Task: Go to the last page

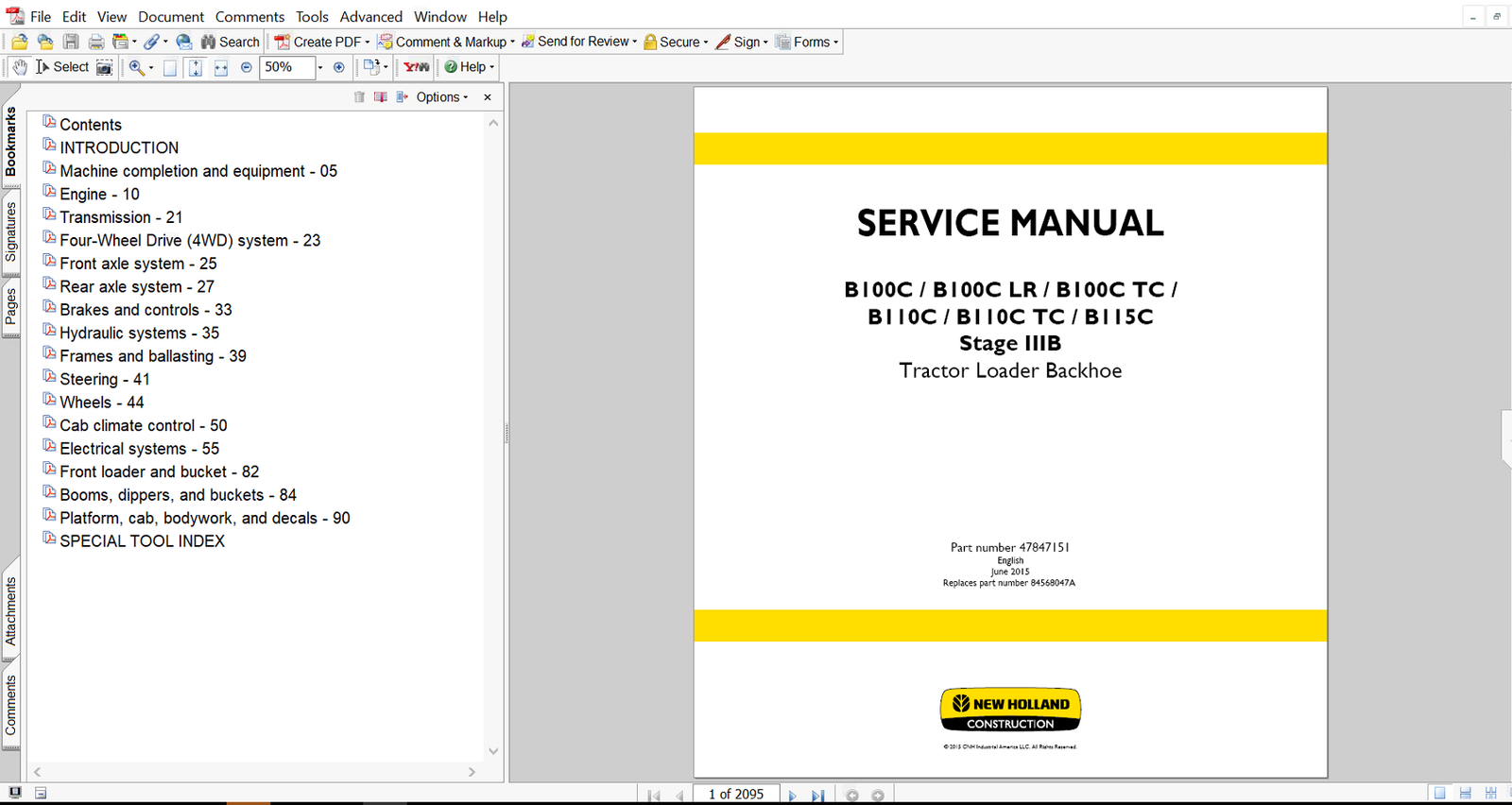Action: [817, 796]
